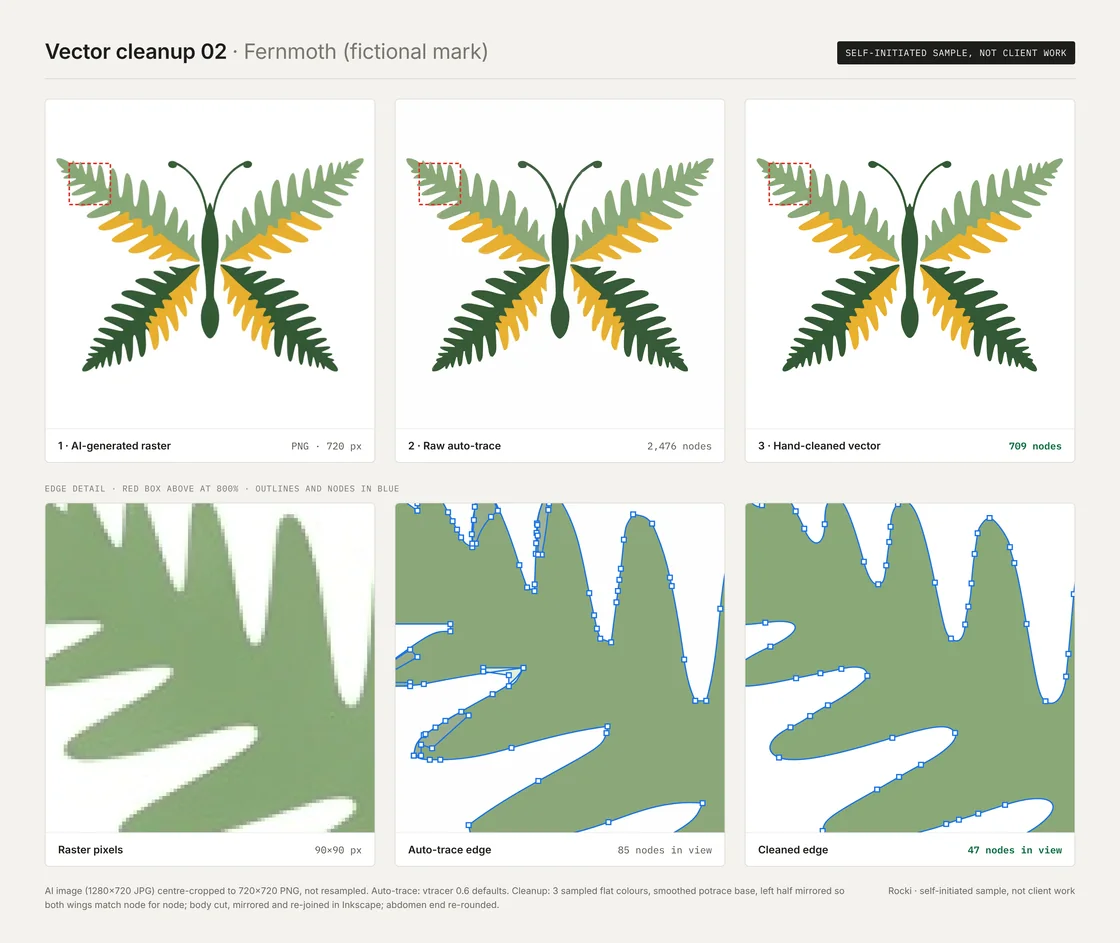Click the '2 · Raw auto-trace' caption
This screenshot has width=1120, height=943.
click(454, 446)
